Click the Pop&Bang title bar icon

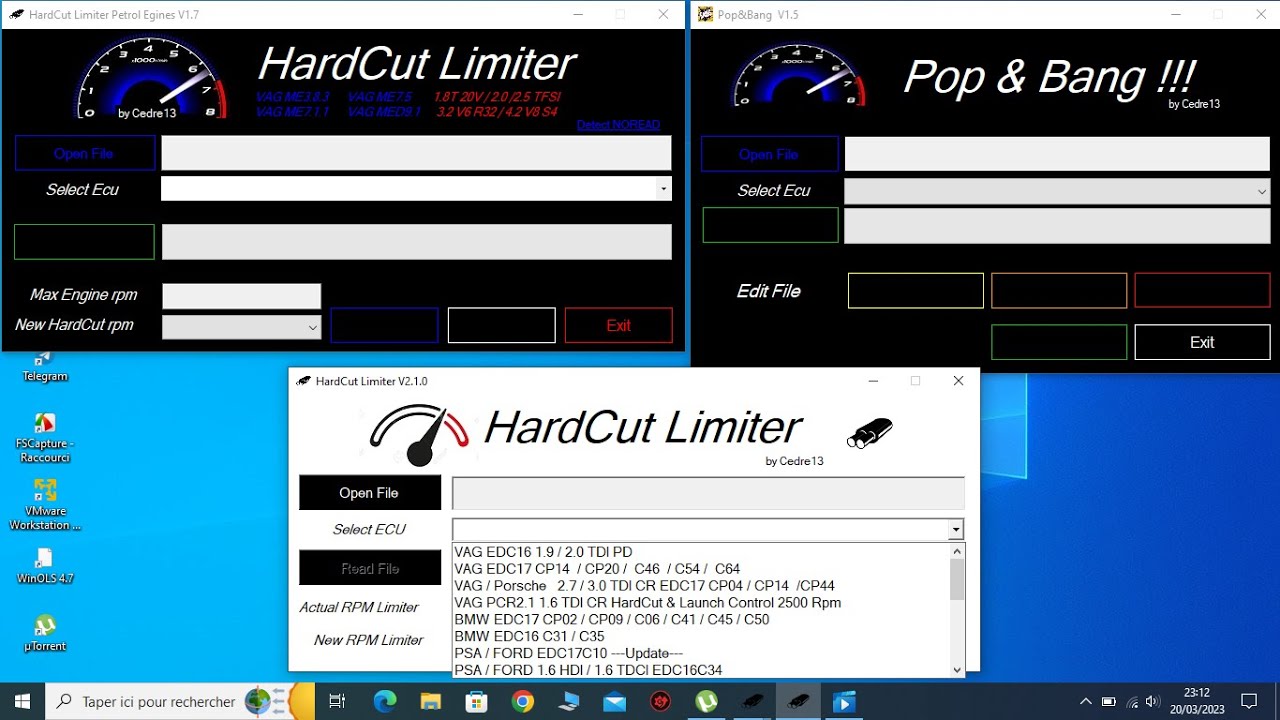(705, 15)
